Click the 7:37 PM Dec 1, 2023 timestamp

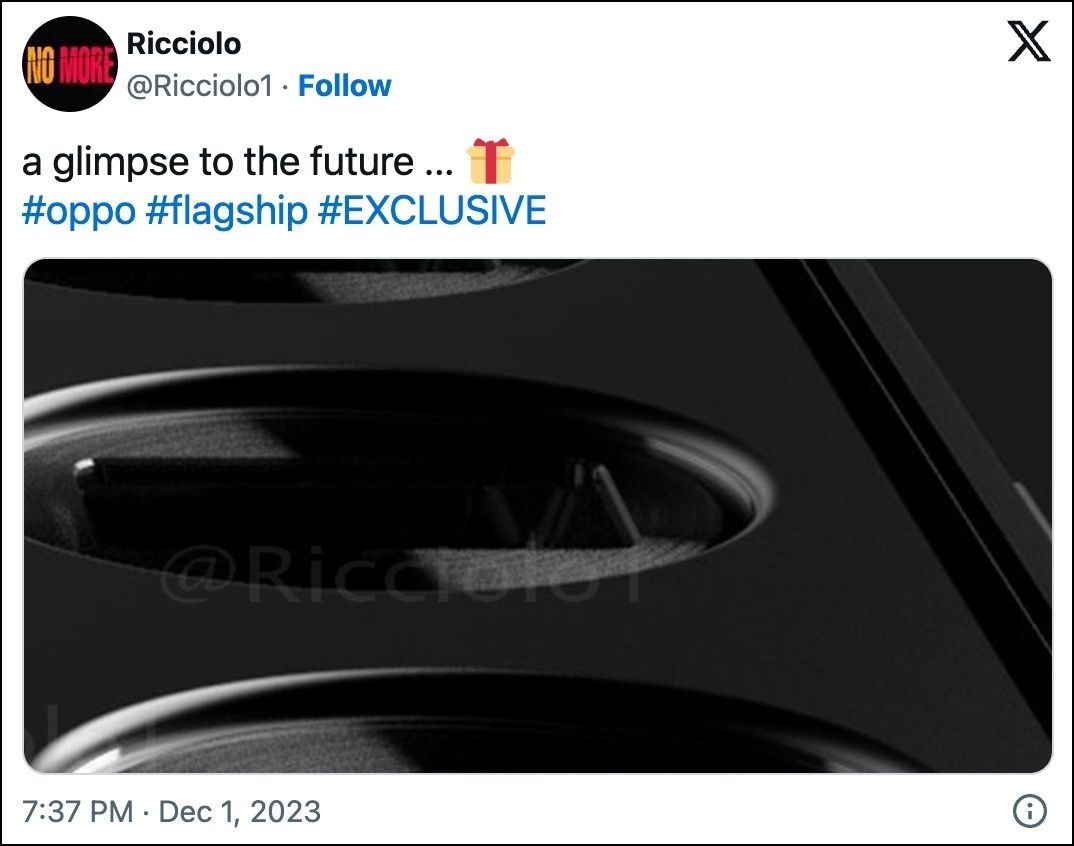point(171,812)
